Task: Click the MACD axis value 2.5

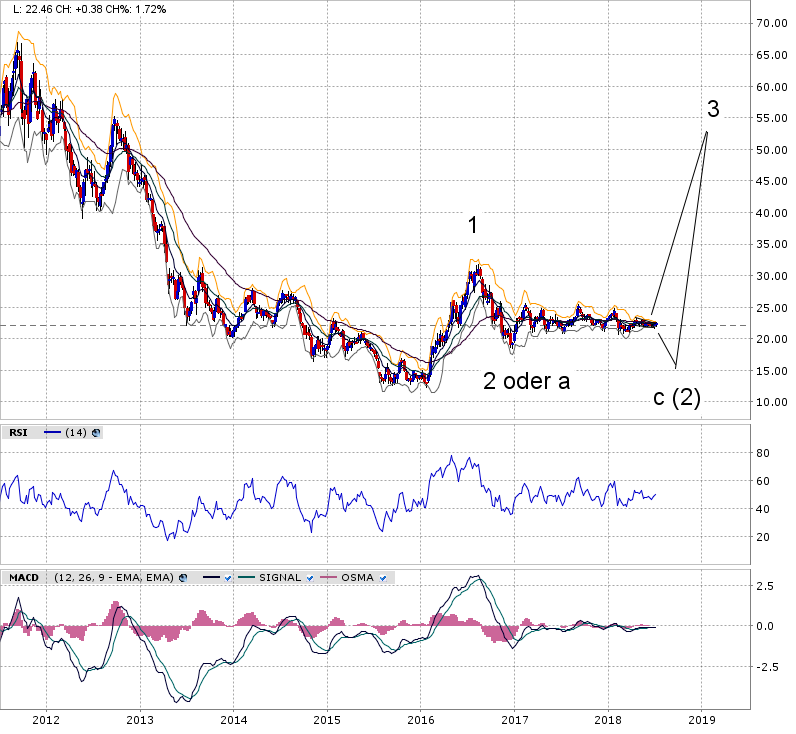Action: point(765,586)
